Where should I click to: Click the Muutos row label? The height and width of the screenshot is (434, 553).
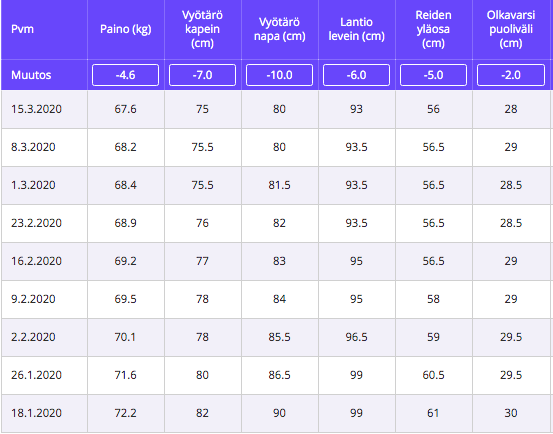(x=31, y=75)
